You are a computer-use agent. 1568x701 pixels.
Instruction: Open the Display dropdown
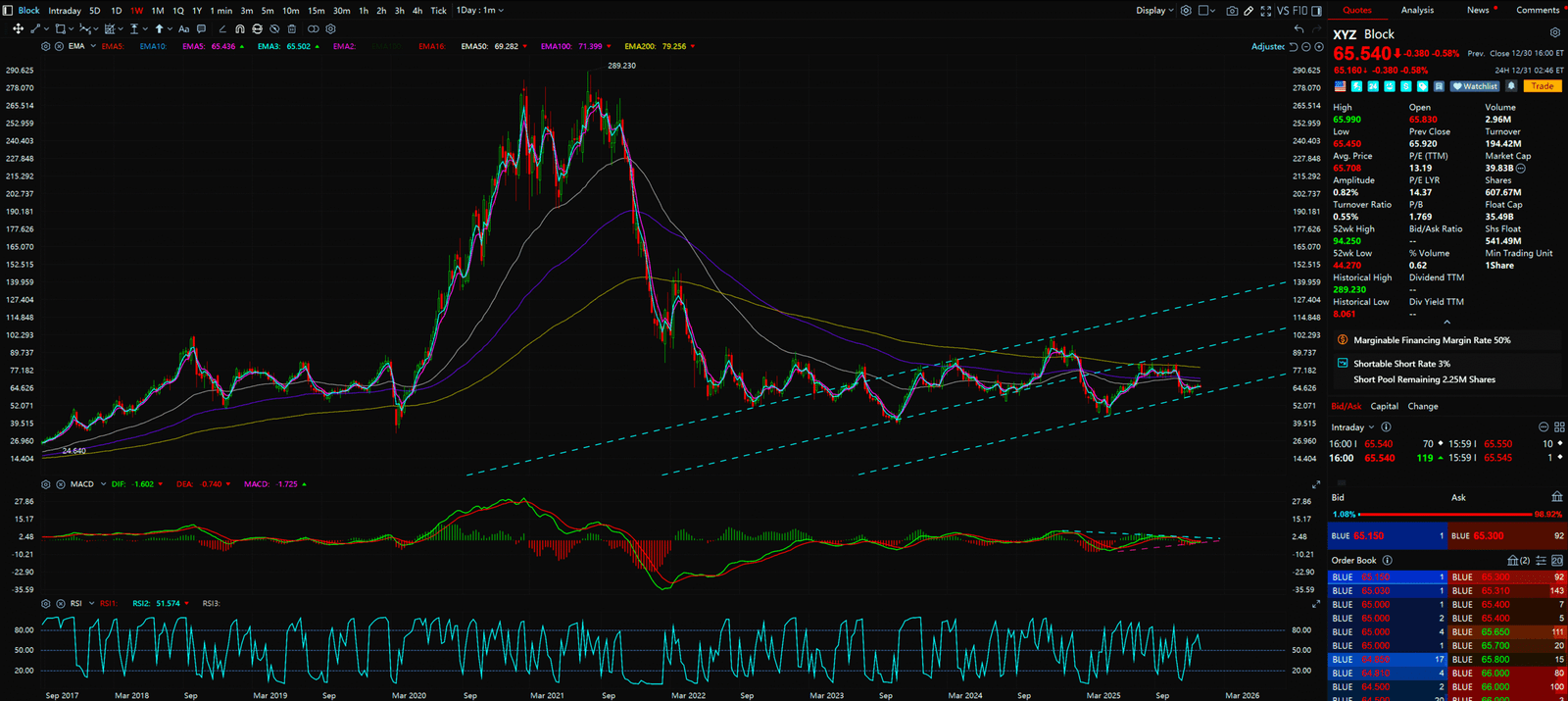tap(1154, 11)
